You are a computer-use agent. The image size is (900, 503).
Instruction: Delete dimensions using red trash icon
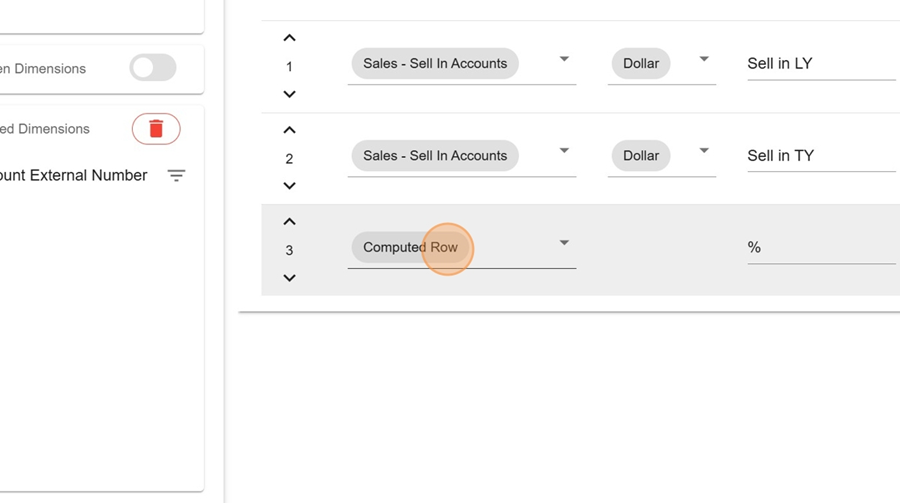tap(156, 129)
